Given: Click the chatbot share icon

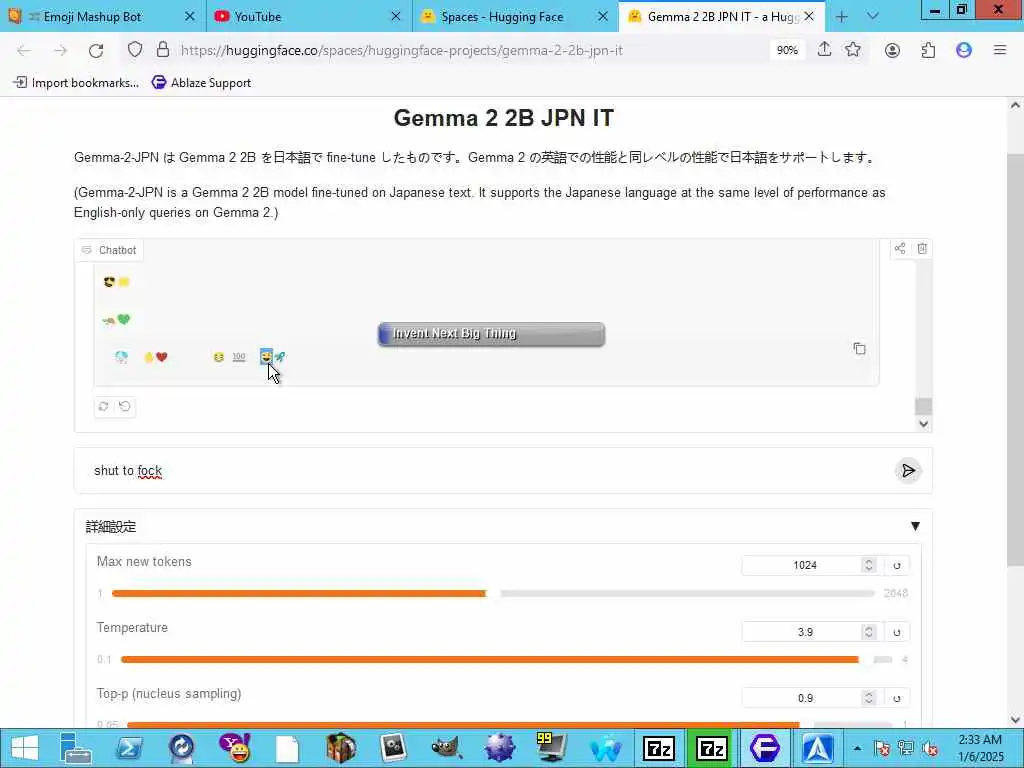Looking at the screenshot, I should pos(900,248).
